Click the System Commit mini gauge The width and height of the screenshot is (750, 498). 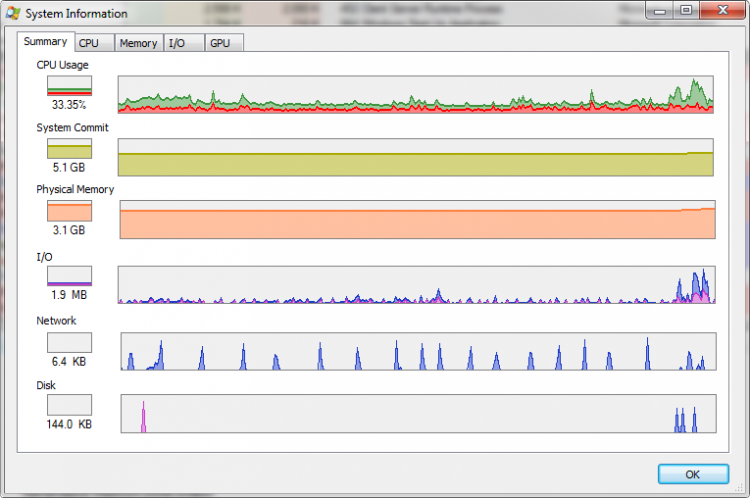click(69, 148)
